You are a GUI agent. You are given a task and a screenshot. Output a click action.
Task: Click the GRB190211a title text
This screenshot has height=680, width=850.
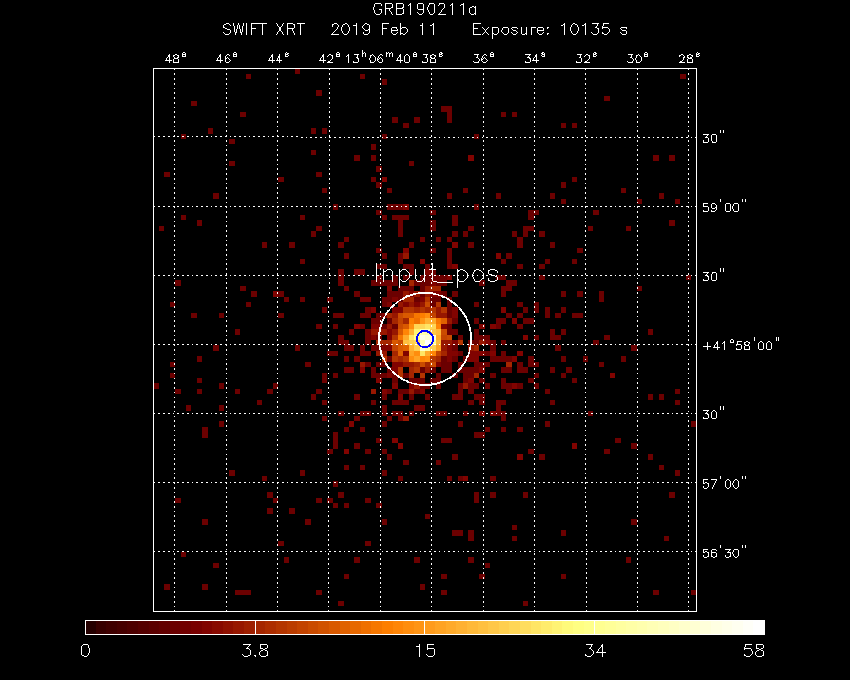coord(425,11)
